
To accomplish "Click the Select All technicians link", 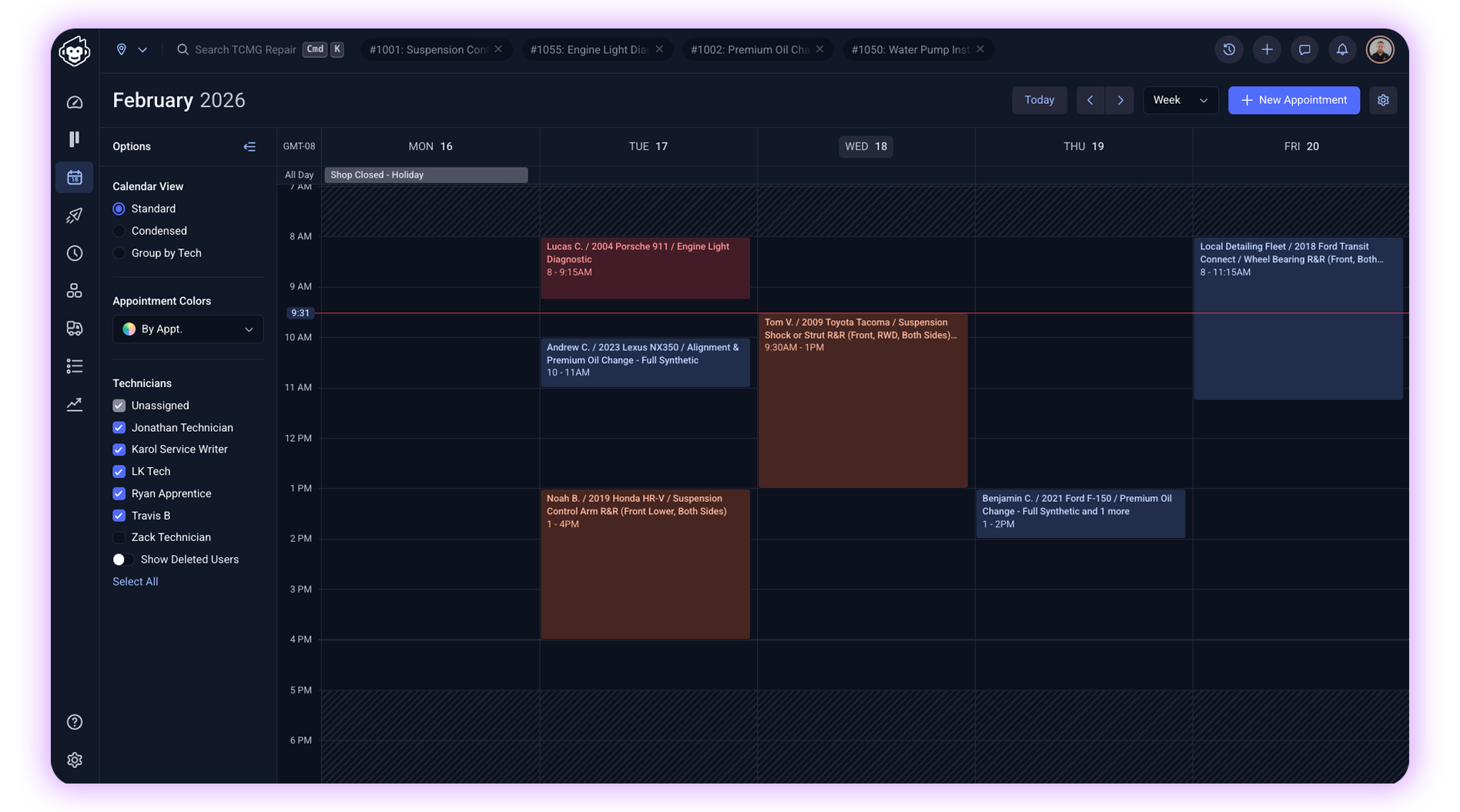I will (136, 582).
